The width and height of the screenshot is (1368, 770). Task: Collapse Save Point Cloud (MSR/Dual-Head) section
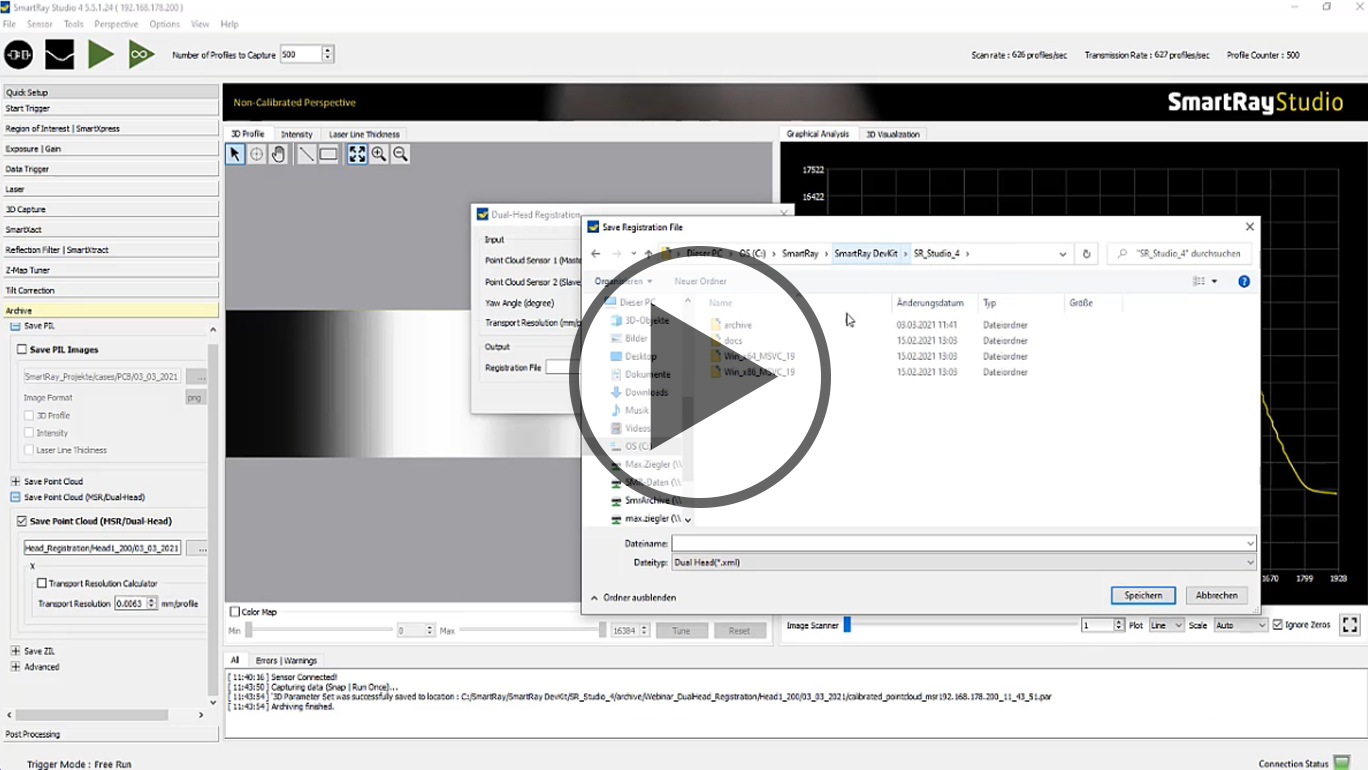15,497
